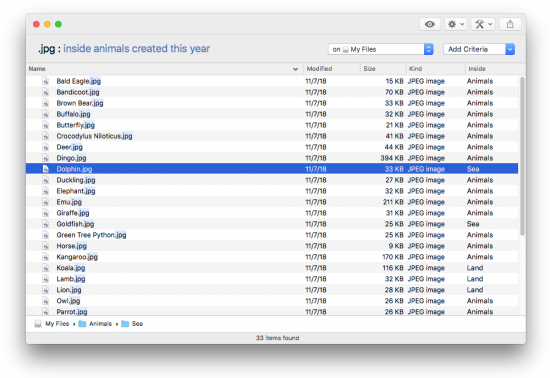Click the vertical scrollbar thumb
This screenshot has height=378, width=550.
(522, 156)
